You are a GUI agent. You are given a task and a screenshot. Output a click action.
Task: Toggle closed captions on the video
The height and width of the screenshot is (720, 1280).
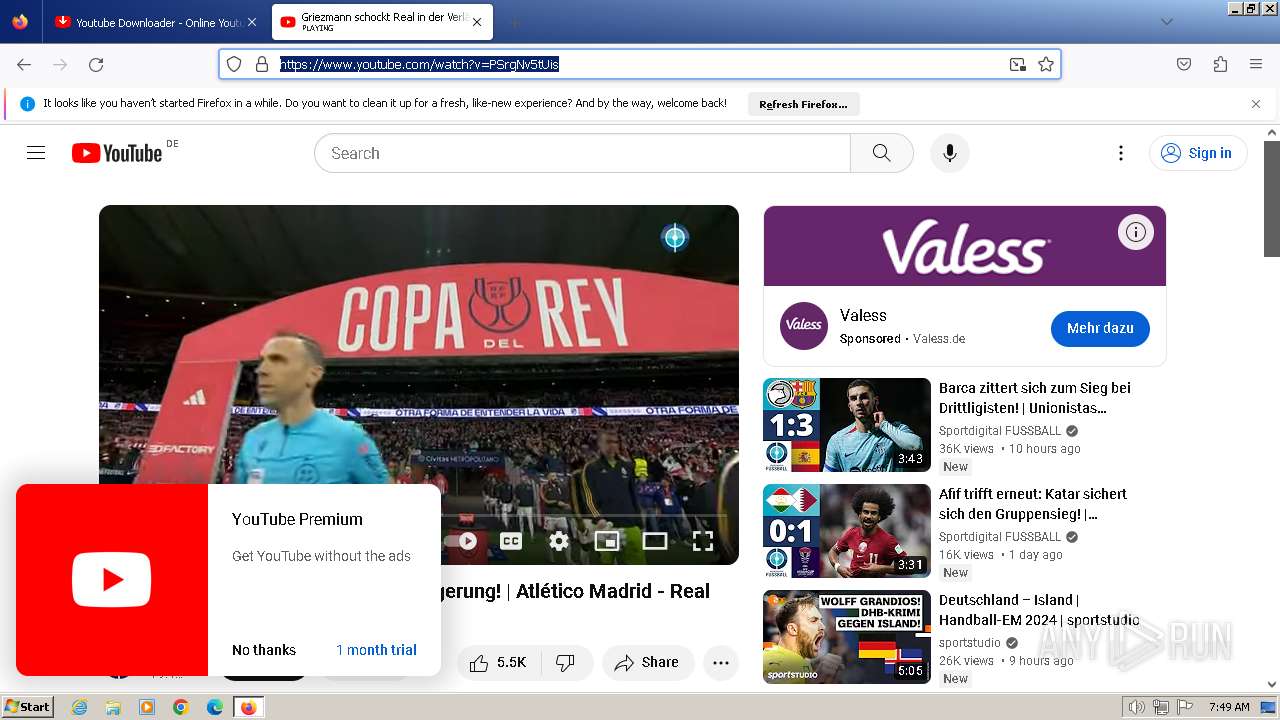511,541
